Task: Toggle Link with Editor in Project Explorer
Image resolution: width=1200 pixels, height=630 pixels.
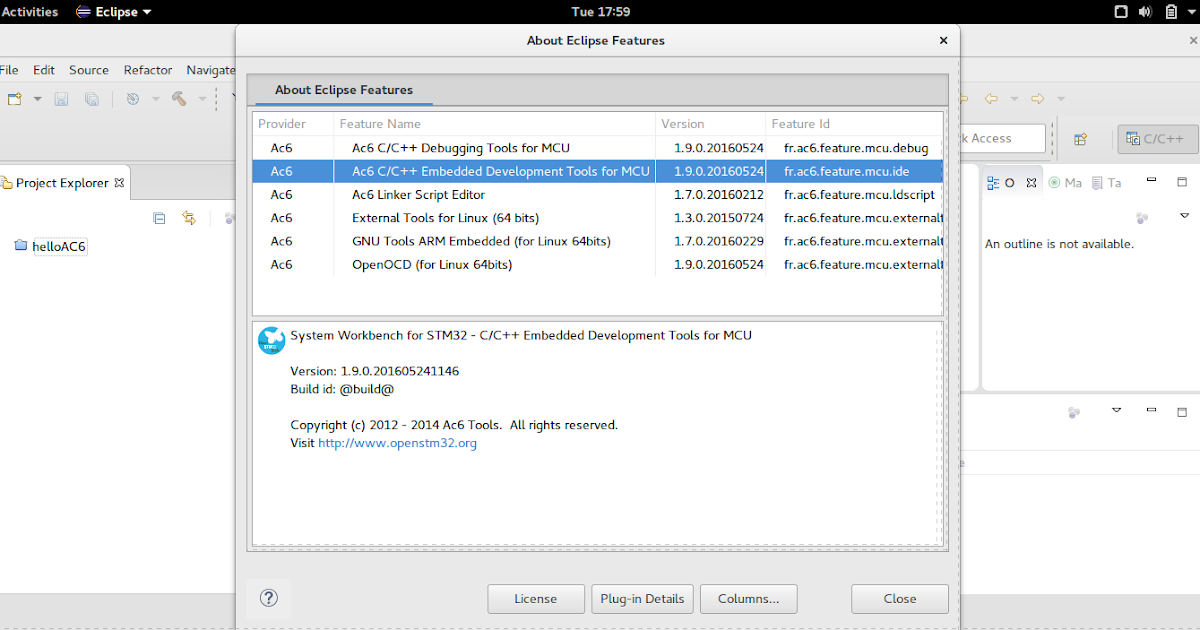Action: [189, 218]
